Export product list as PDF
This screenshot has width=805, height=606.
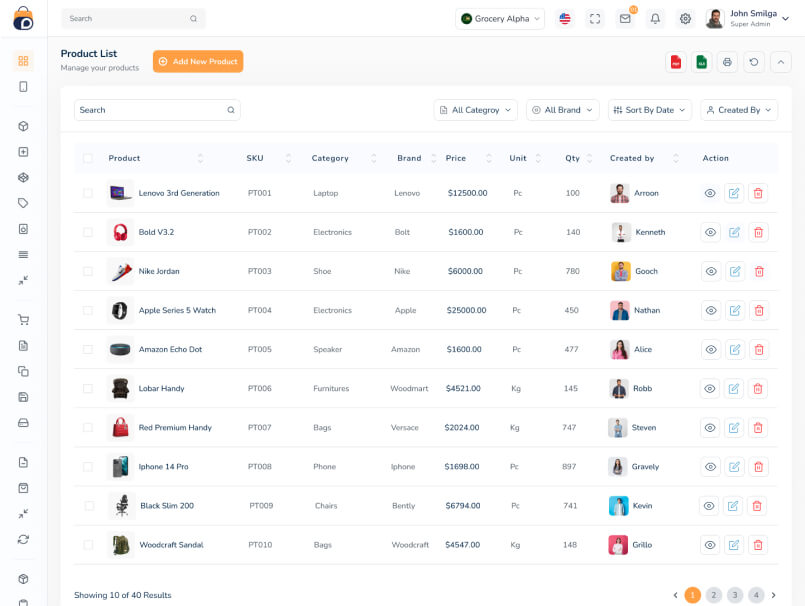(x=676, y=62)
